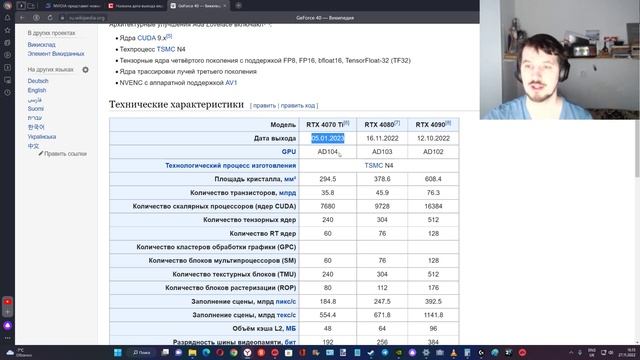The image size is (640, 360).
Task: Open the Элемент Викиданных link
Action: (x=56, y=53)
